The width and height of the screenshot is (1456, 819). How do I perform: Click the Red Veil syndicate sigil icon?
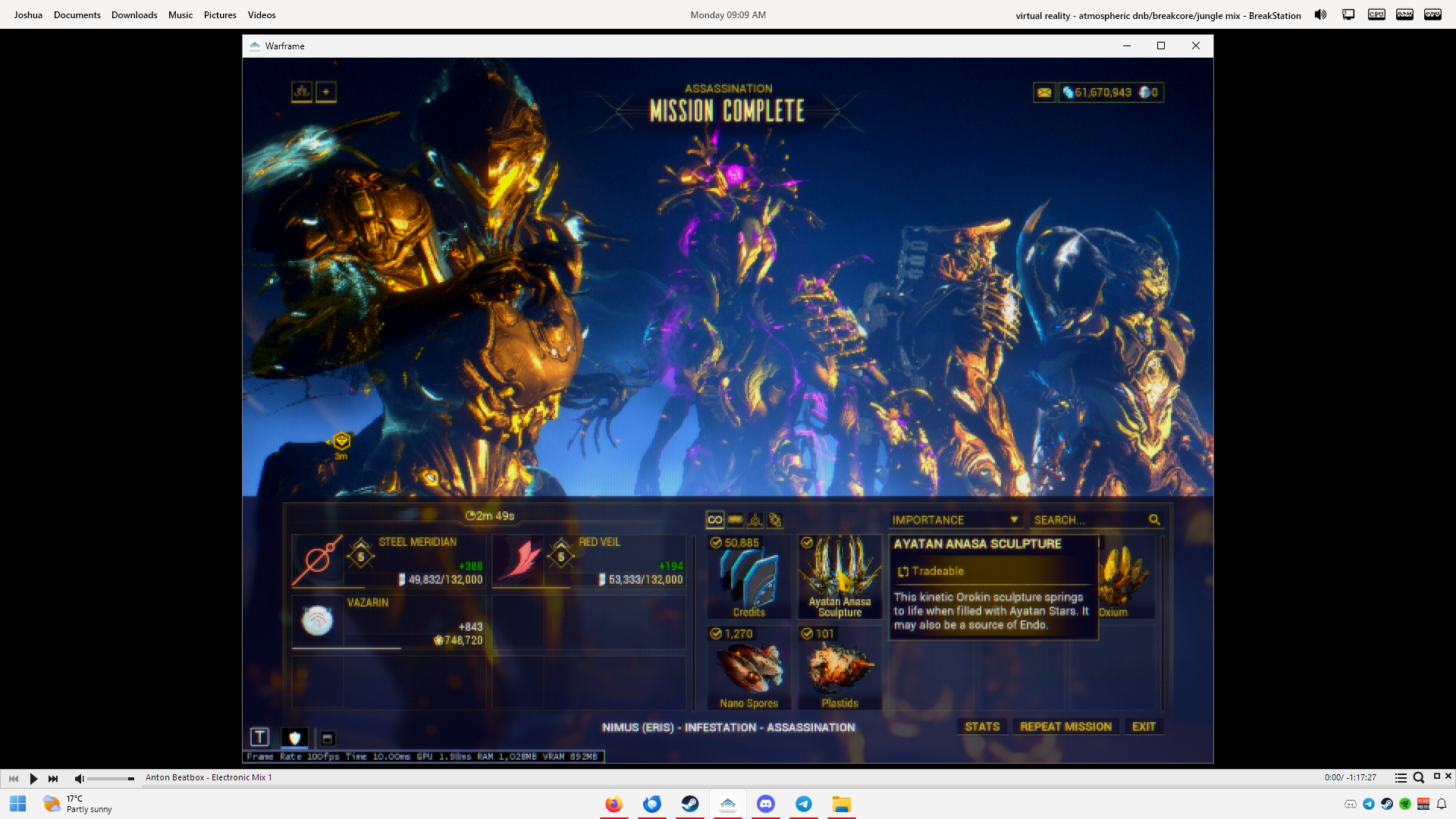(519, 561)
